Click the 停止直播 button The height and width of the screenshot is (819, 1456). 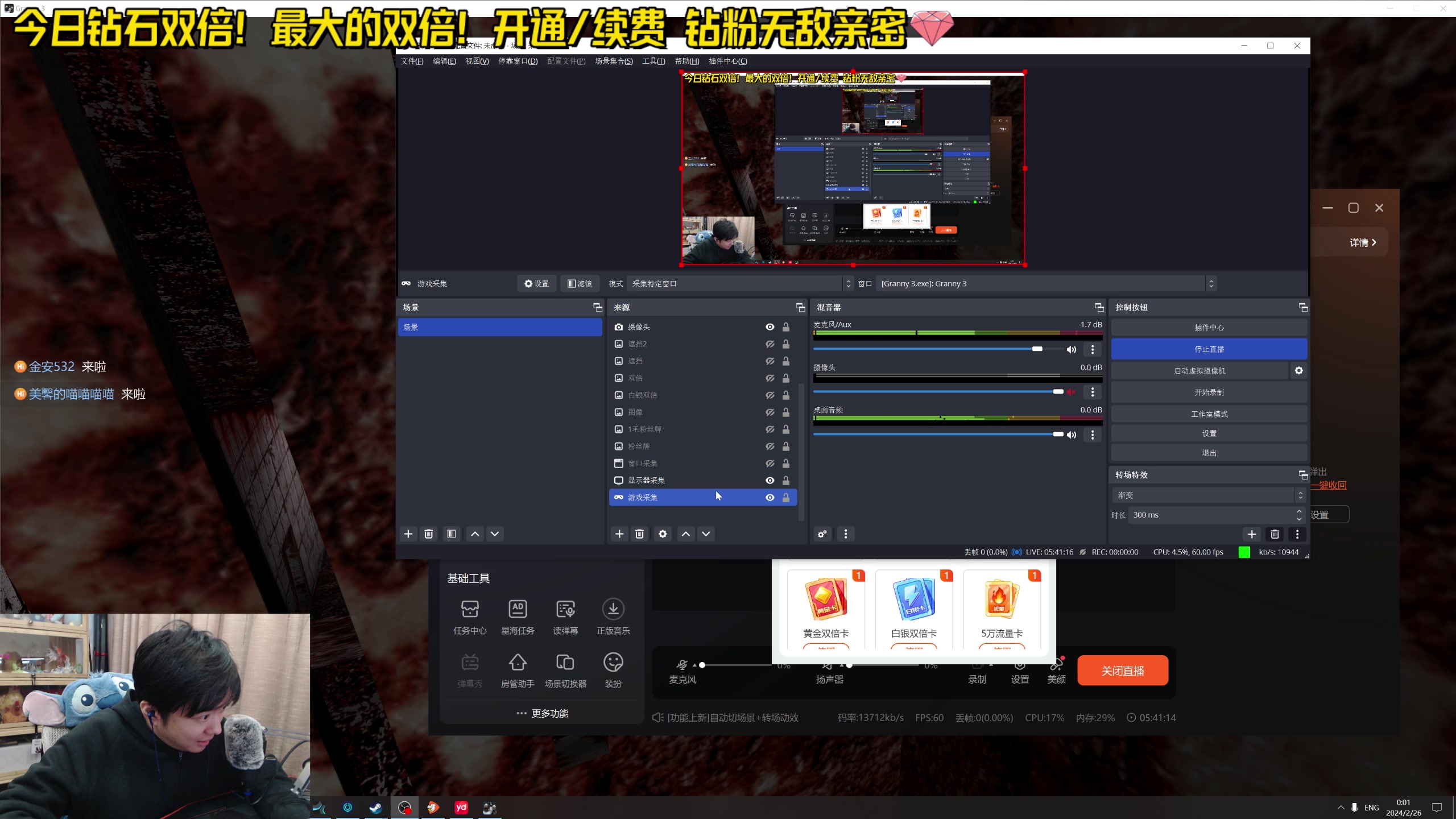1209,349
